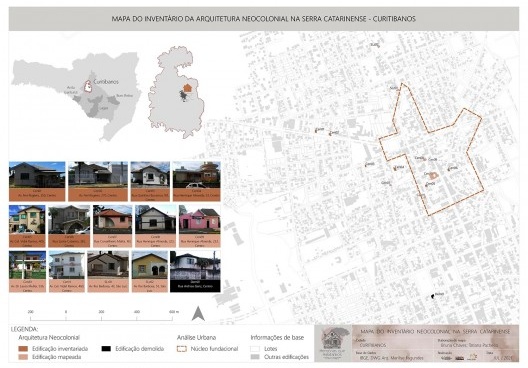This screenshot has height=368, width=528.
Task: Click the Edificação mapeada color swatch
Action: click(x=23, y=357)
